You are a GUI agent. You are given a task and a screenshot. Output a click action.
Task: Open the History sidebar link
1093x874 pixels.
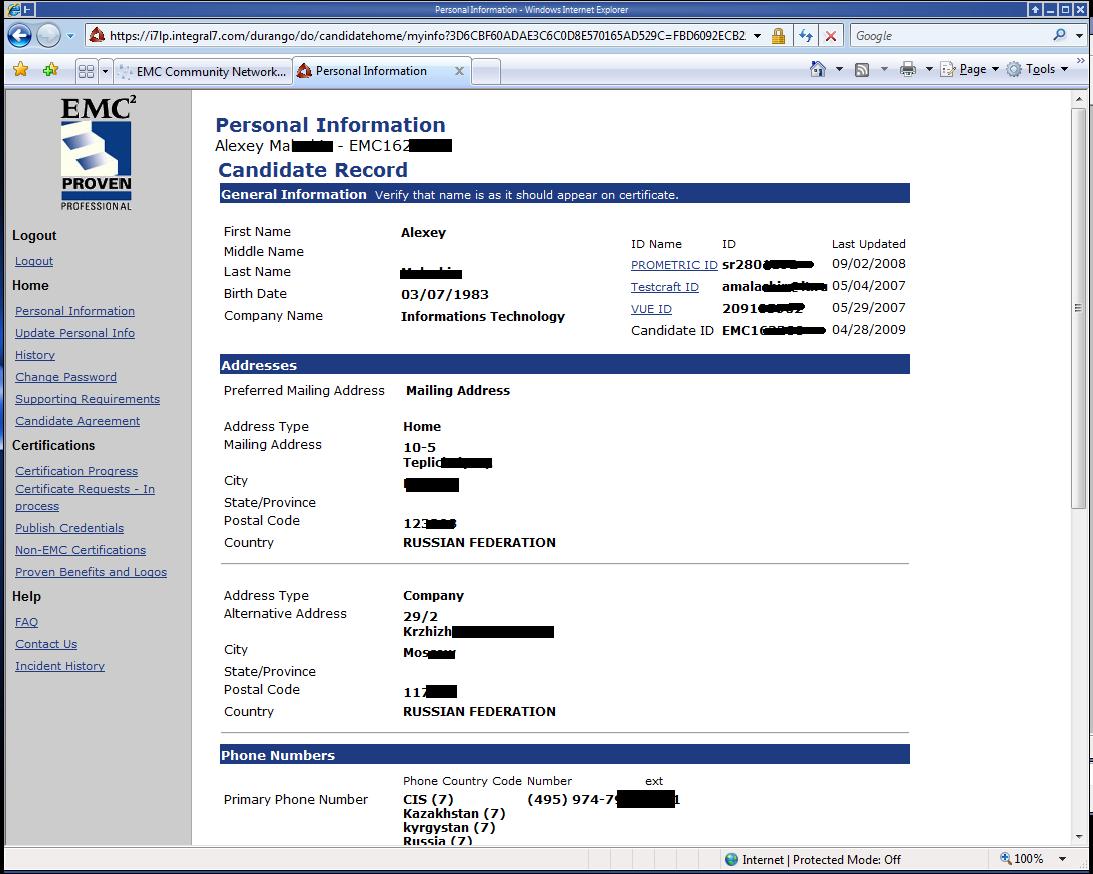point(35,355)
